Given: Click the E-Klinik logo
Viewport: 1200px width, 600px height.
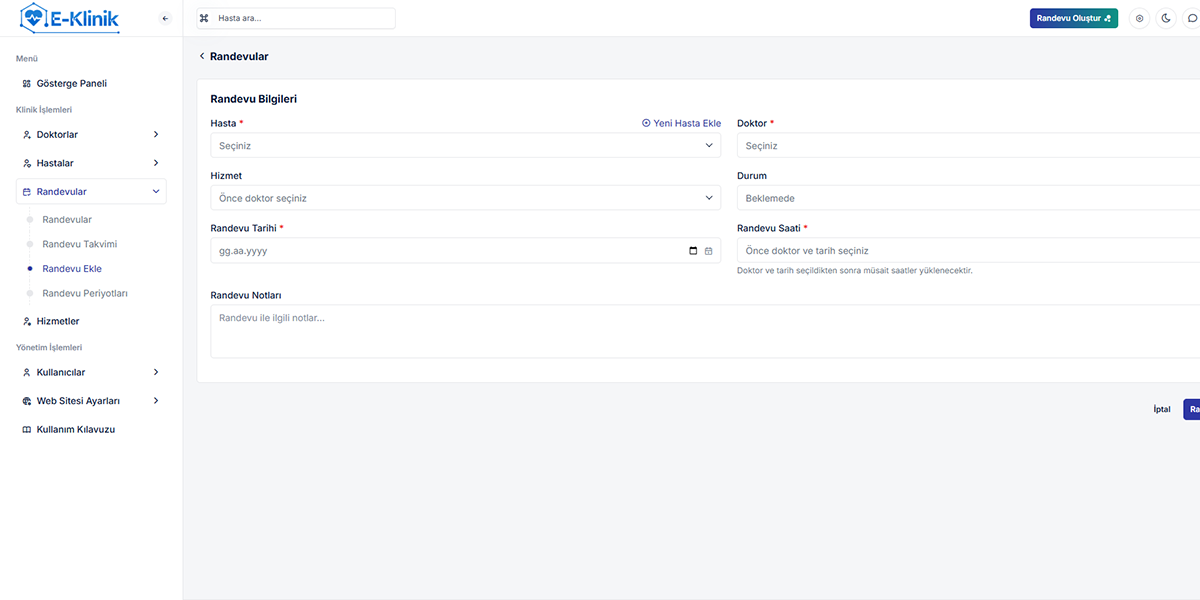Looking at the screenshot, I should coord(69,18).
